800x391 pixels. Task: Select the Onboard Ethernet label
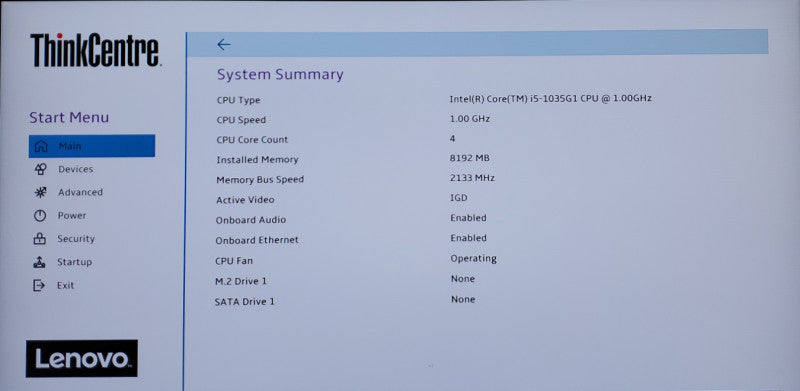257,240
